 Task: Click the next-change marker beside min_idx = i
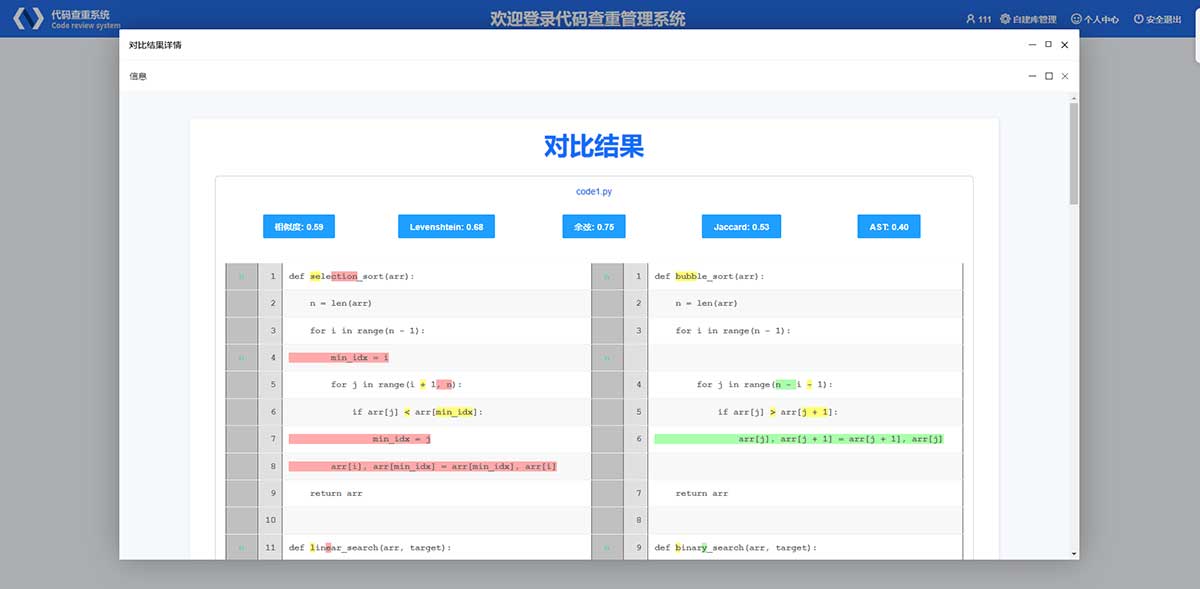point(241,357)
